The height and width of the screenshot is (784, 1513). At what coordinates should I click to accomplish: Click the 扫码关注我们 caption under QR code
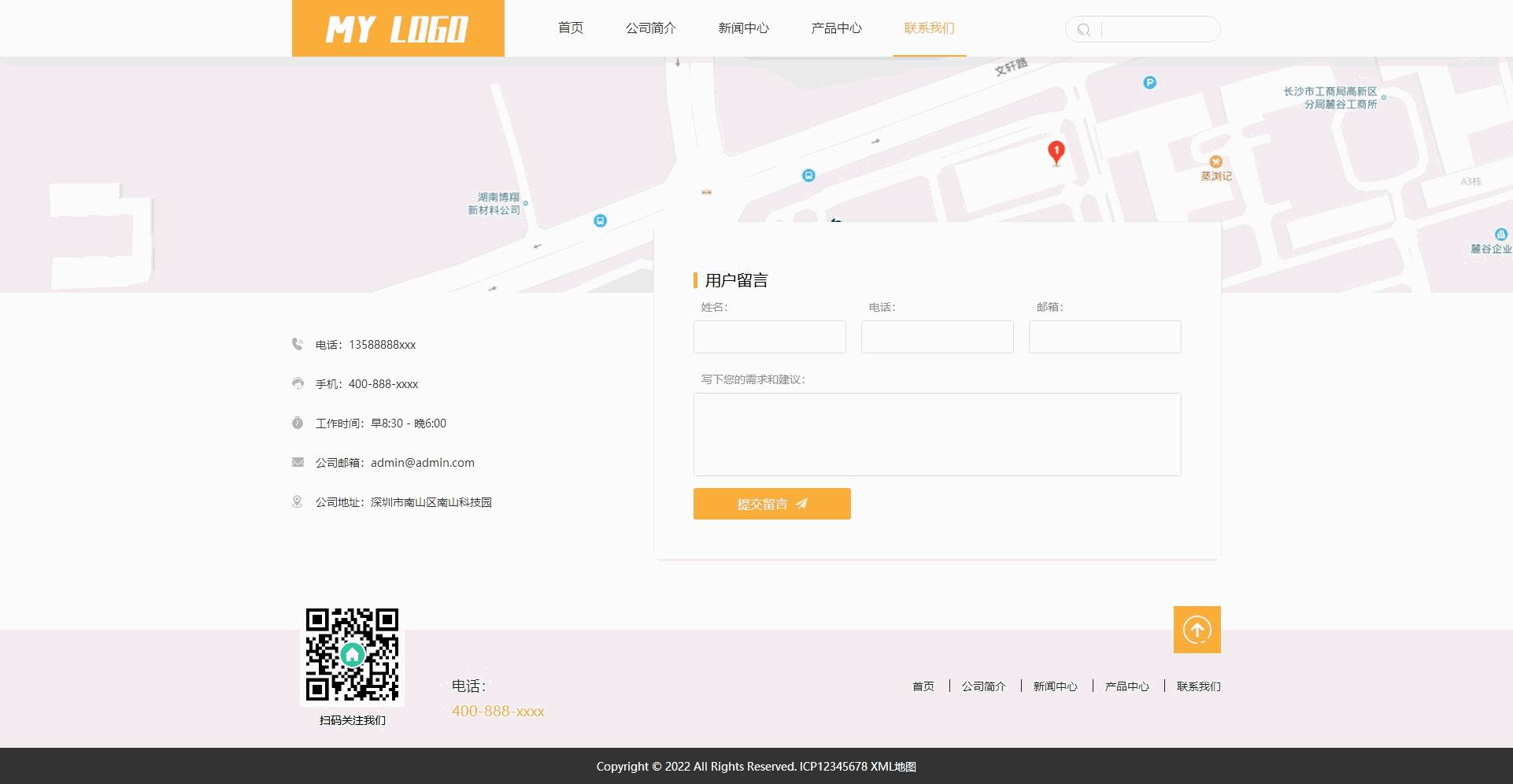click(x=353, y=720)
